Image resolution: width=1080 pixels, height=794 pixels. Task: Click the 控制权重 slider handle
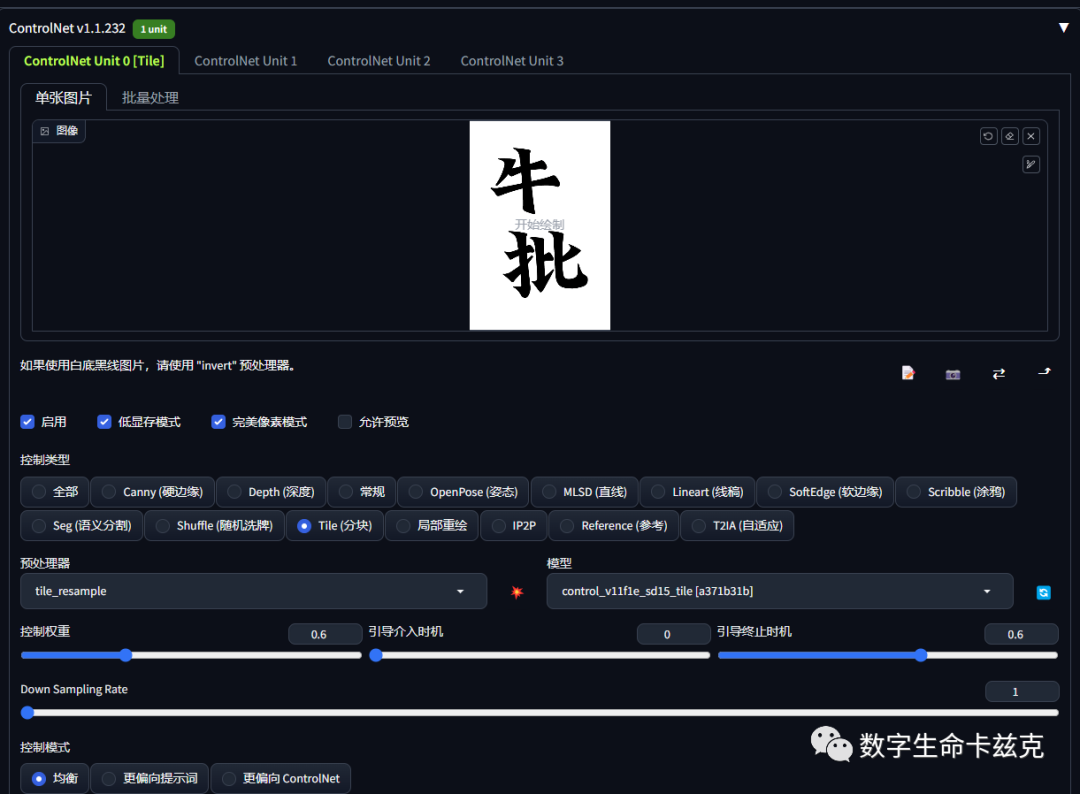125,655
